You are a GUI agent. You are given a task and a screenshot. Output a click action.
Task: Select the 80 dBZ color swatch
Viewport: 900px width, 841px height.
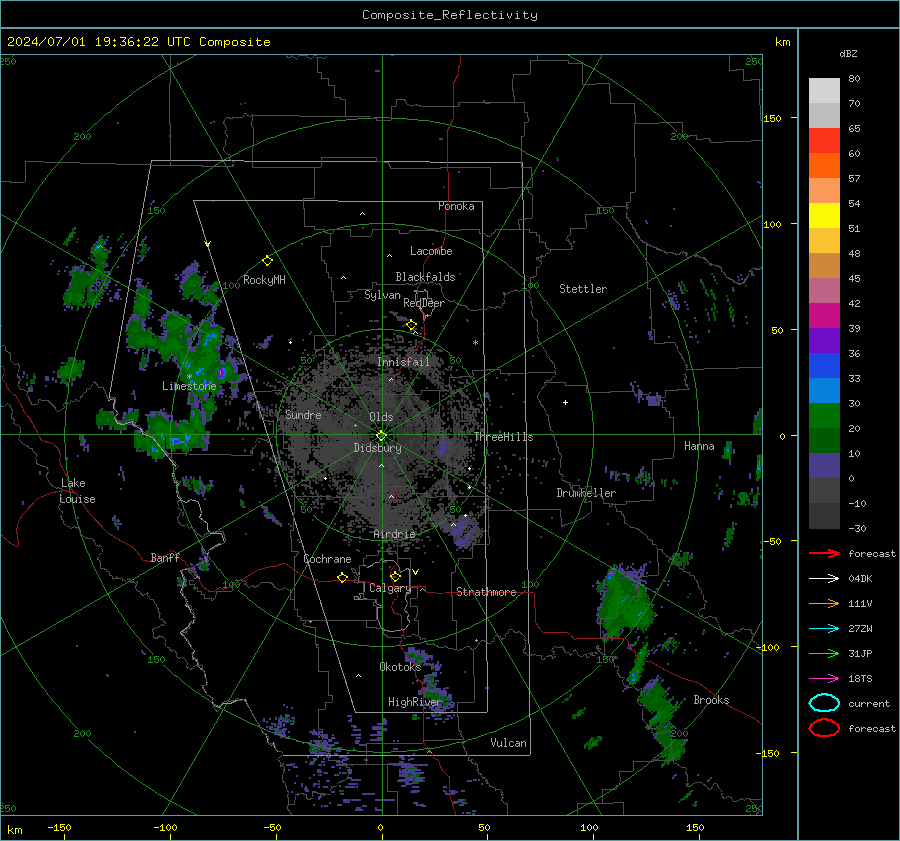pyautogui.click(x=824, y=91)
